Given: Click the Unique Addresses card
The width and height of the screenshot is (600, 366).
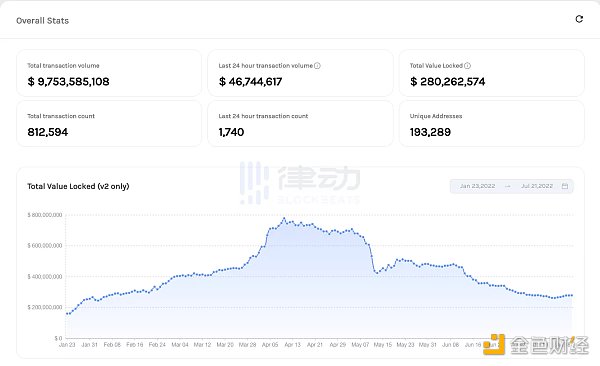Looking at the screenshot, I should tap(492, 124).
